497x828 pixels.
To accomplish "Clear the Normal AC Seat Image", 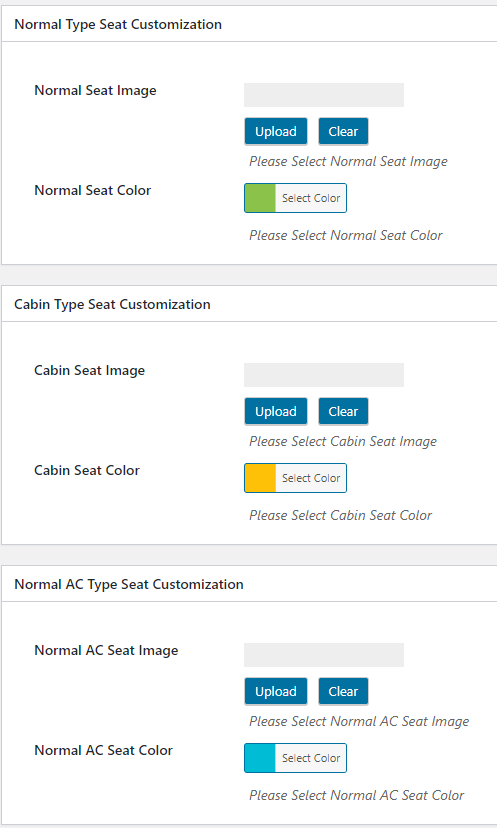I will pyautogui.click(x=343, y=691).
